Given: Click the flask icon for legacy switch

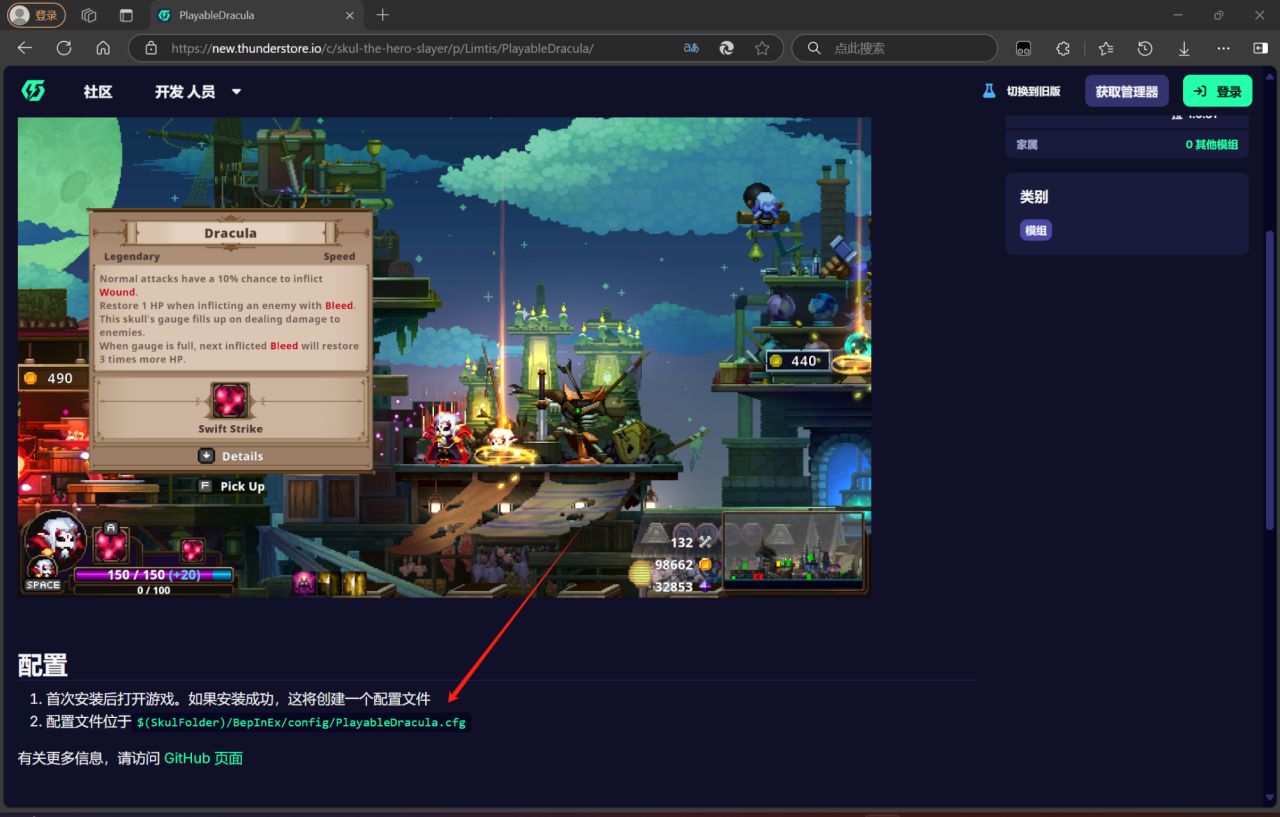Looking at the screenshot, I should point(989,91).
